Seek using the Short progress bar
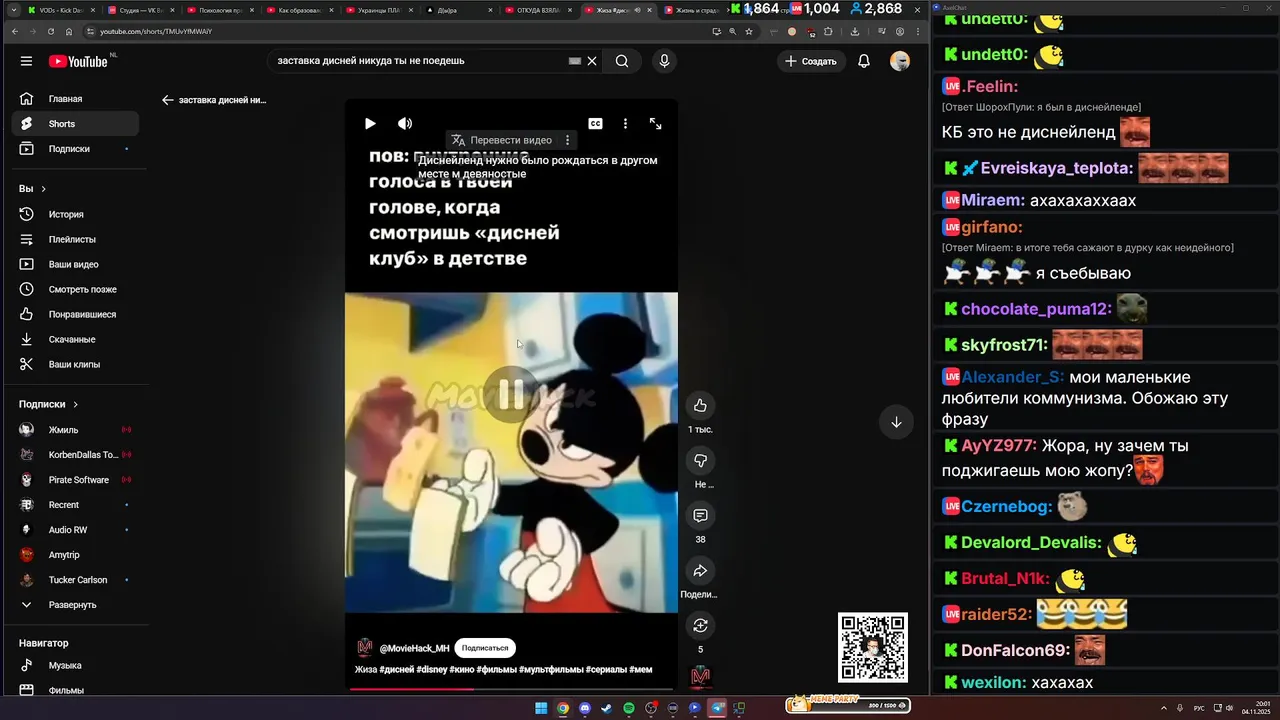 (x=511, y=688)
